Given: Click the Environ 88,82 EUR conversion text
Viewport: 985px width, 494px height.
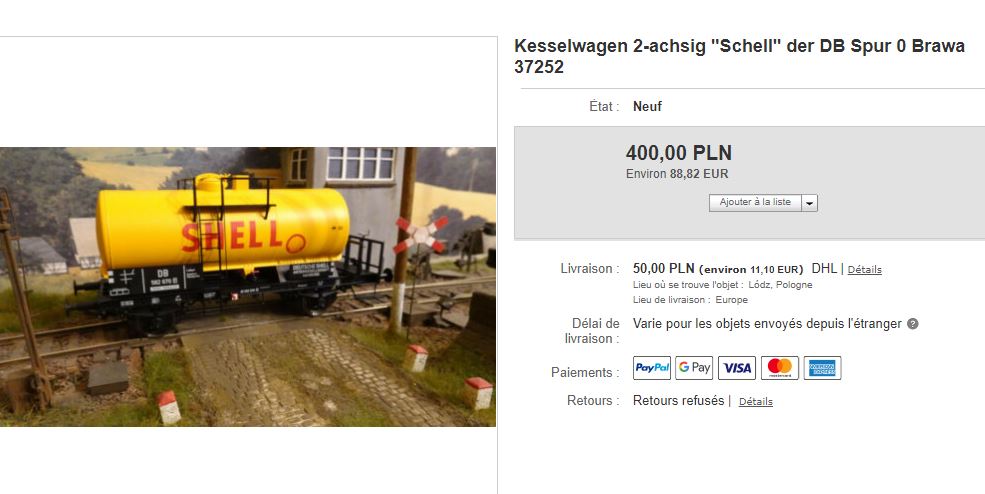Looking at the screenshot, I should [x=677, y=174].
